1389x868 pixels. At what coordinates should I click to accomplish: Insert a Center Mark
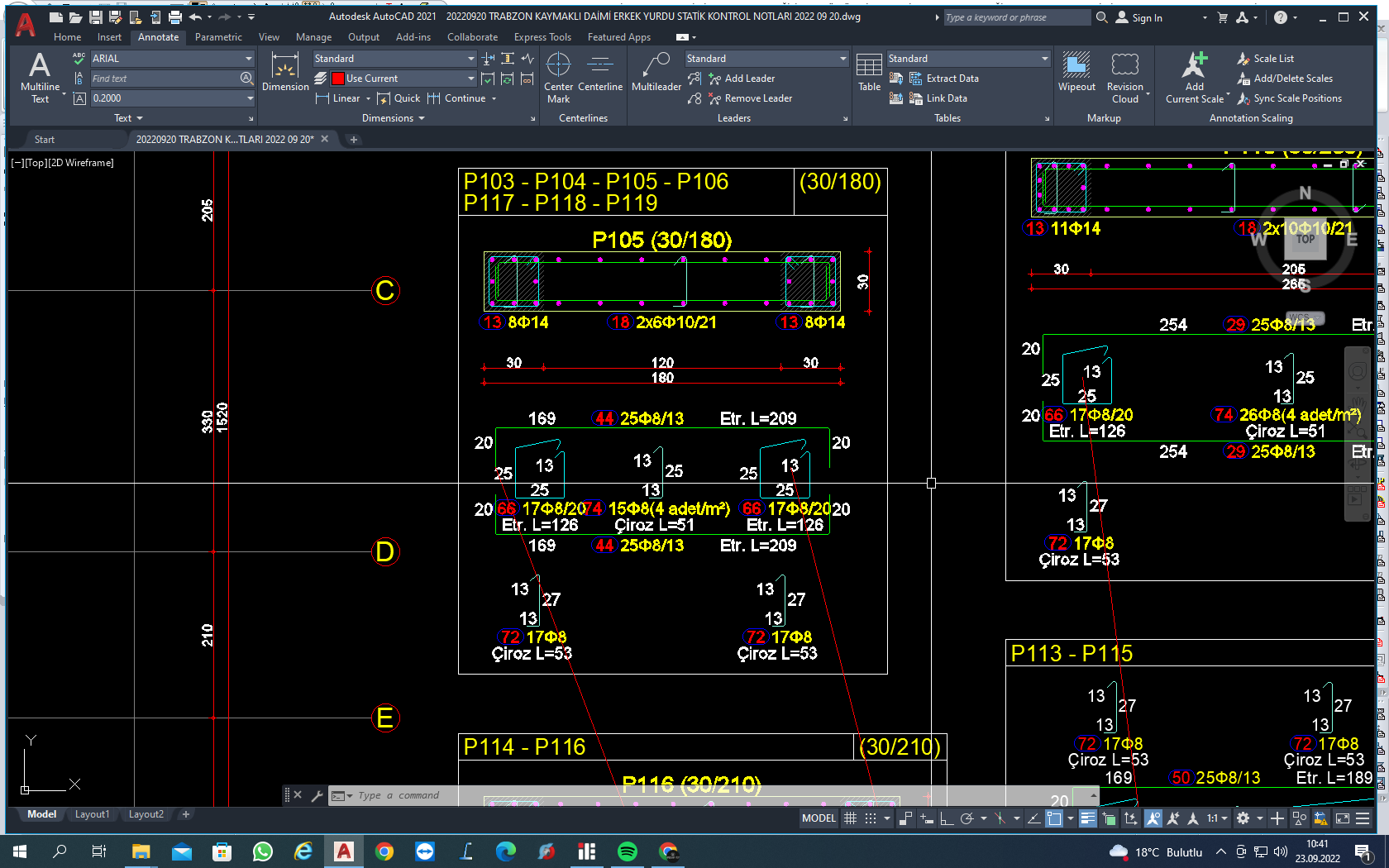[558, 77]
